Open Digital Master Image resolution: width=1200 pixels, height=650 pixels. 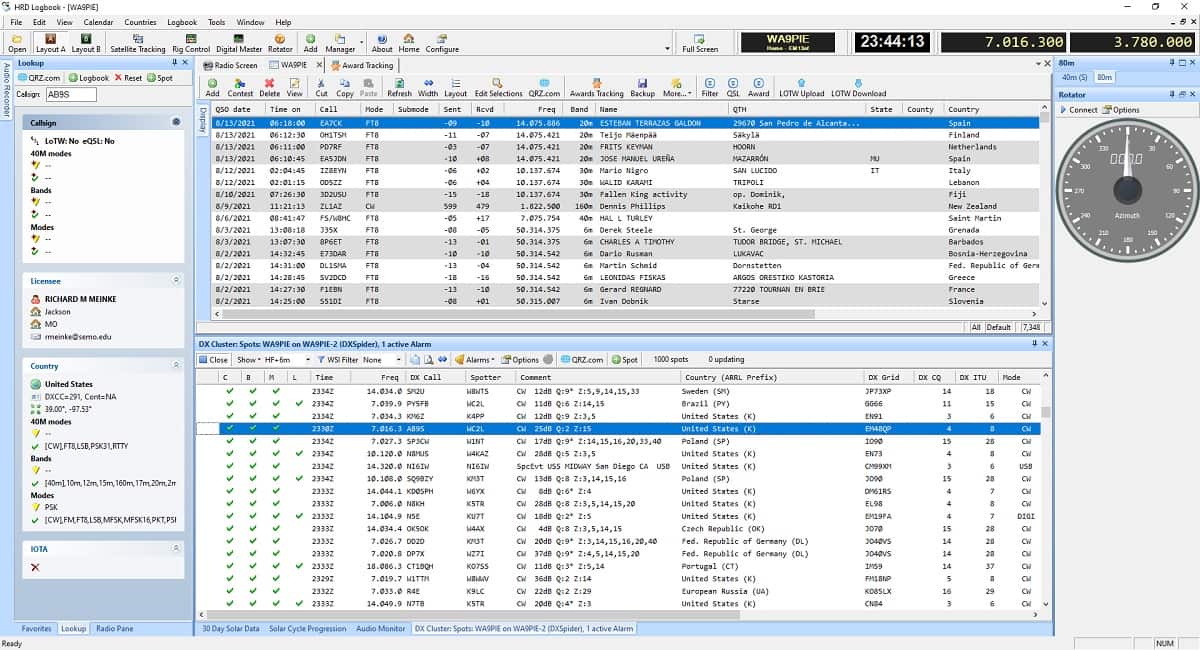pyautogui.click(x=238, y=42)
